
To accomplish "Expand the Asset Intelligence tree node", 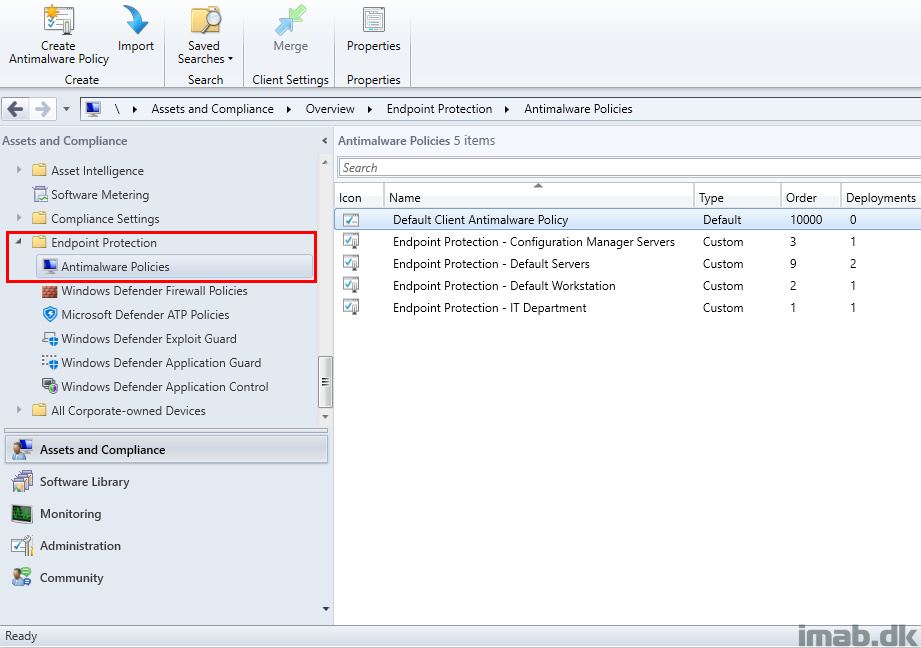I will pos(19,170).
